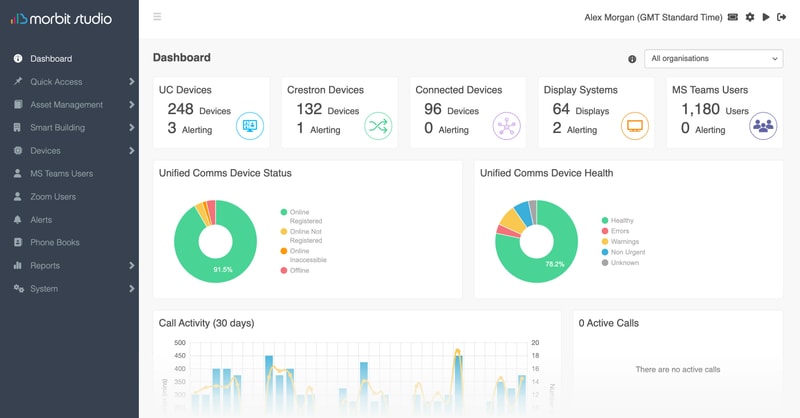Click the System gears icon

[18, 288]
